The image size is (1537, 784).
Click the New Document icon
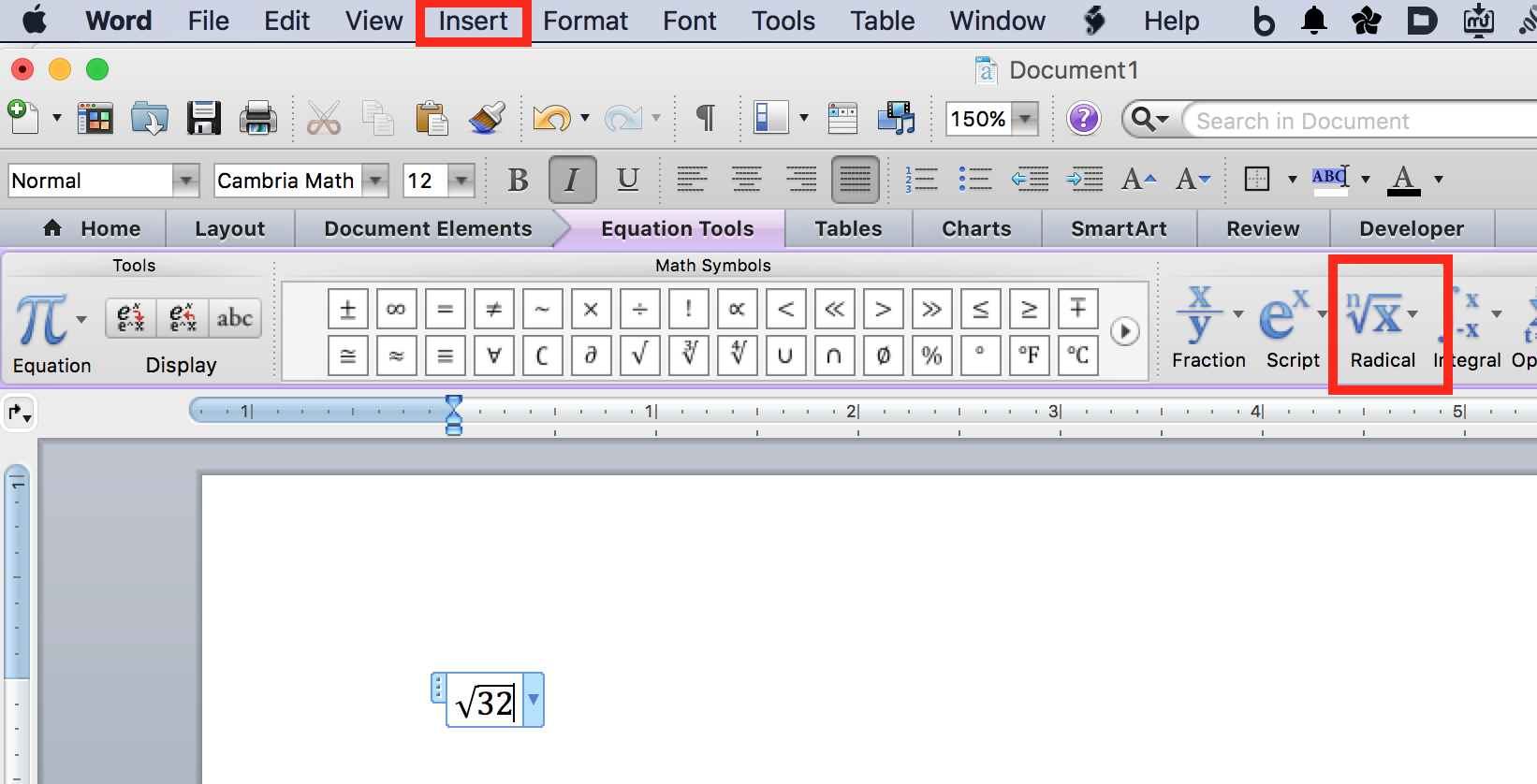(x=23, y=118)
